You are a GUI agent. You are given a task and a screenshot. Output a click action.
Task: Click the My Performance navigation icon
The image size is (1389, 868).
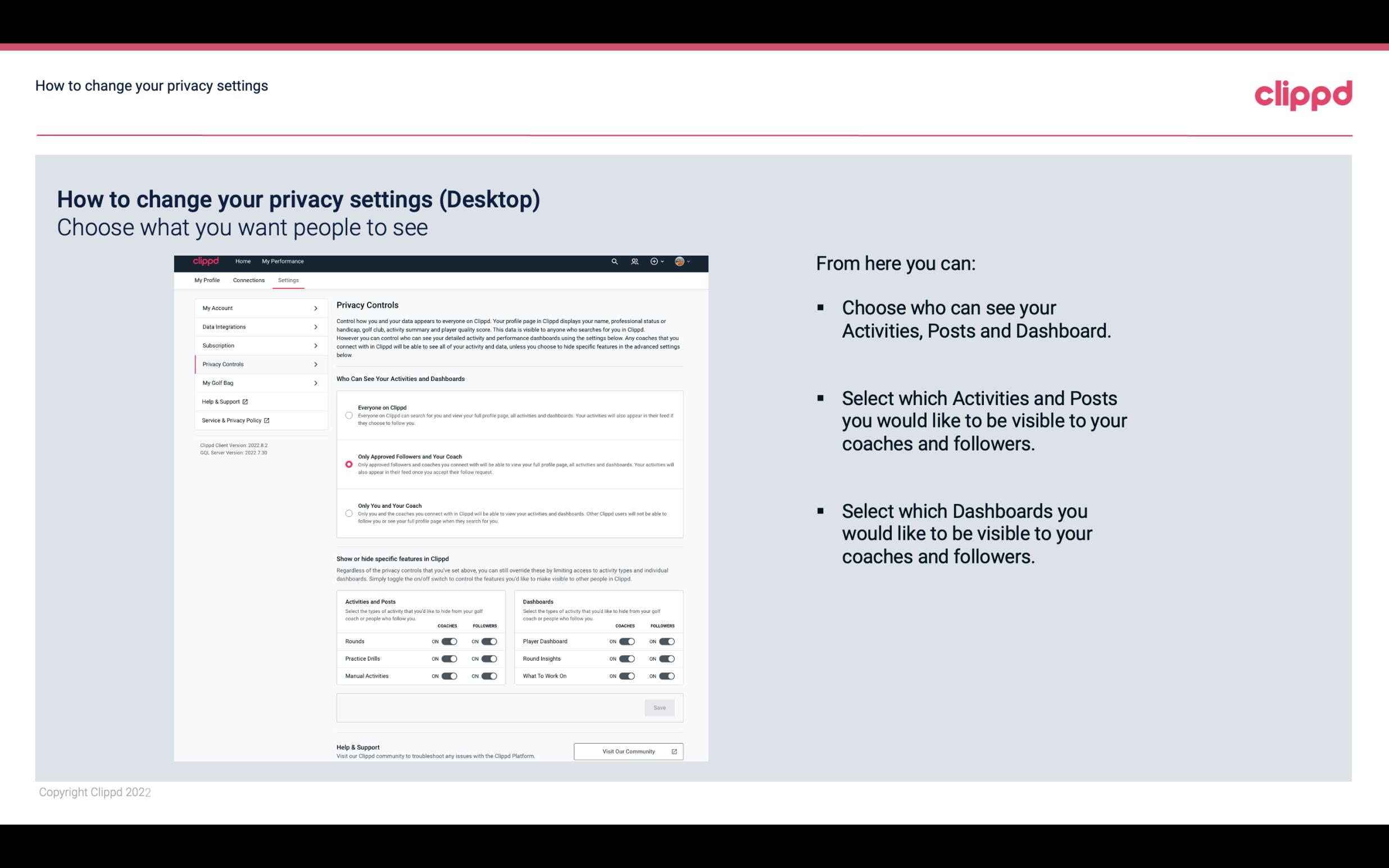282,261
